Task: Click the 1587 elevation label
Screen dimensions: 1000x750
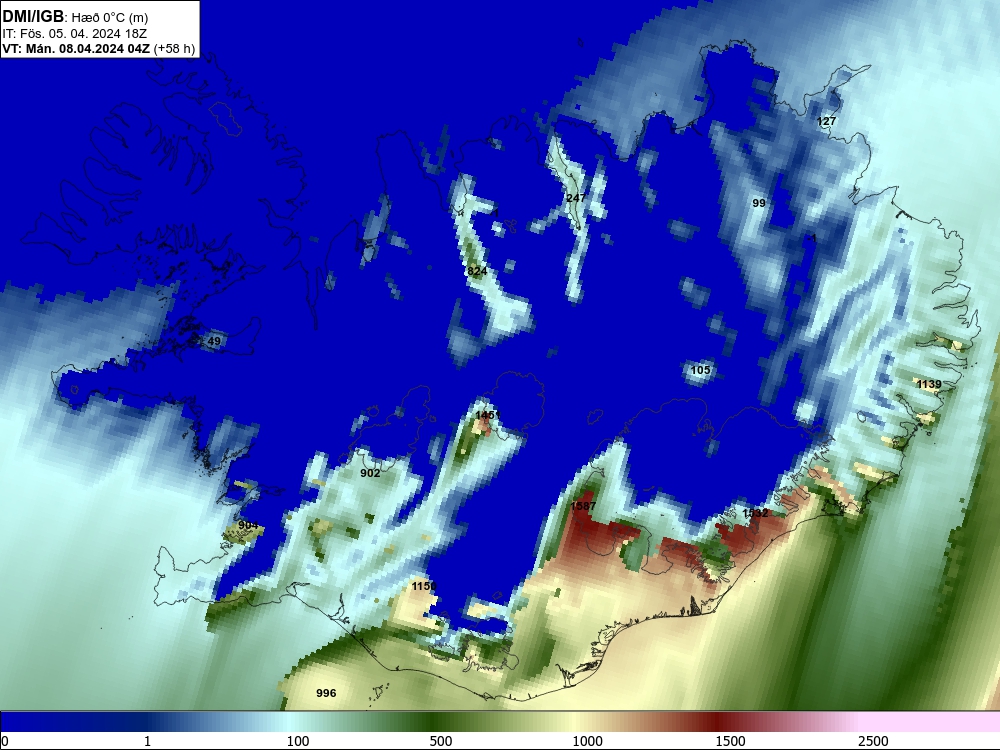Action: [584, 506]
